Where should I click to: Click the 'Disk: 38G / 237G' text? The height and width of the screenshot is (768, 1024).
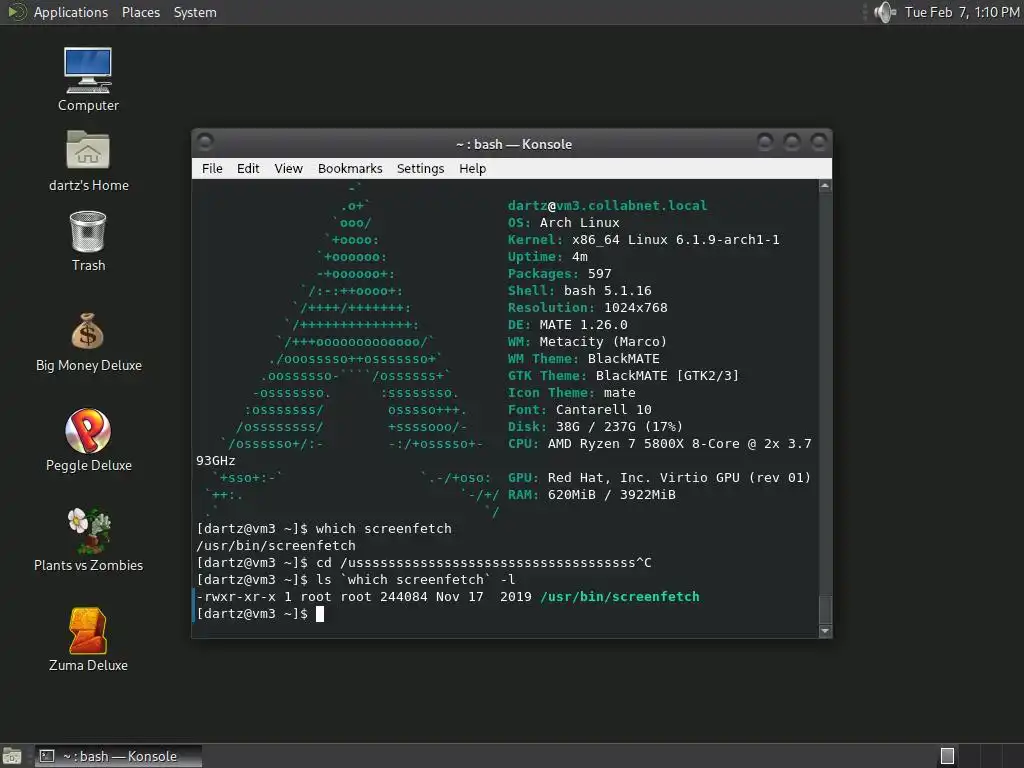pyautogui.click(x=595, y=426)
